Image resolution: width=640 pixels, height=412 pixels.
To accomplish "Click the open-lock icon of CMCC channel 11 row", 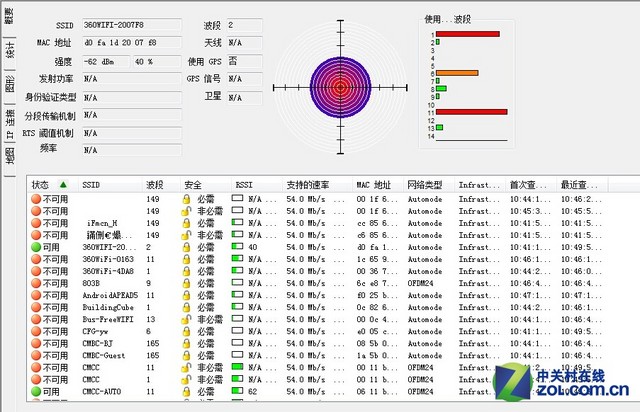I will pyautogui.click(x=186, y=367).
